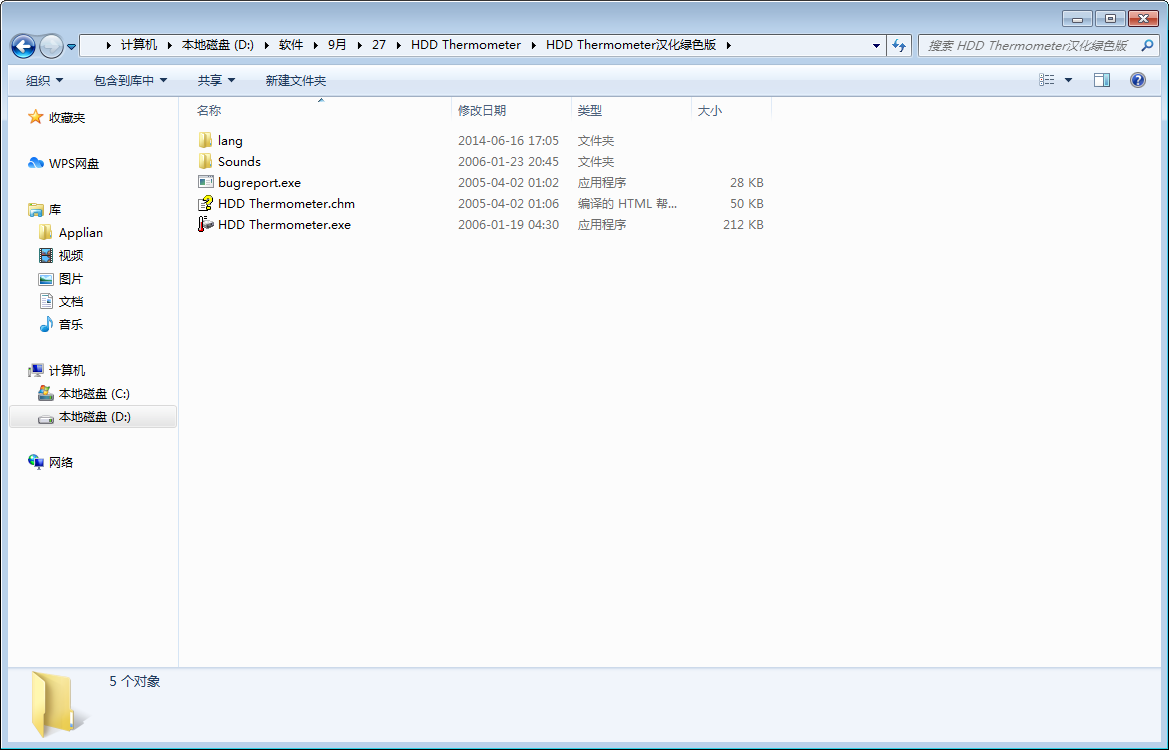Viewport: 1169px width, 750px height.
Task: Open the 网络 item in the sidebar
Action: click(x=58, y=461)
